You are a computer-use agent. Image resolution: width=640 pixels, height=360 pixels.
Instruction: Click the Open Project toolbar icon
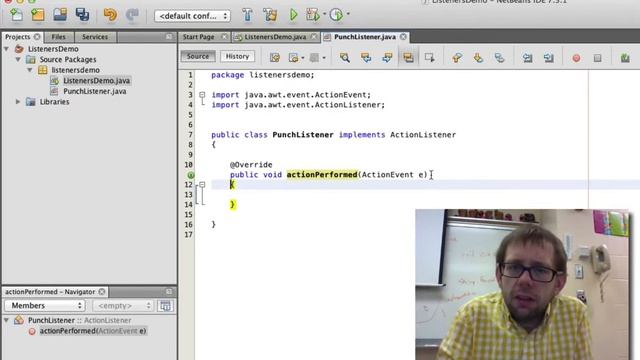[x=60, y=15]
